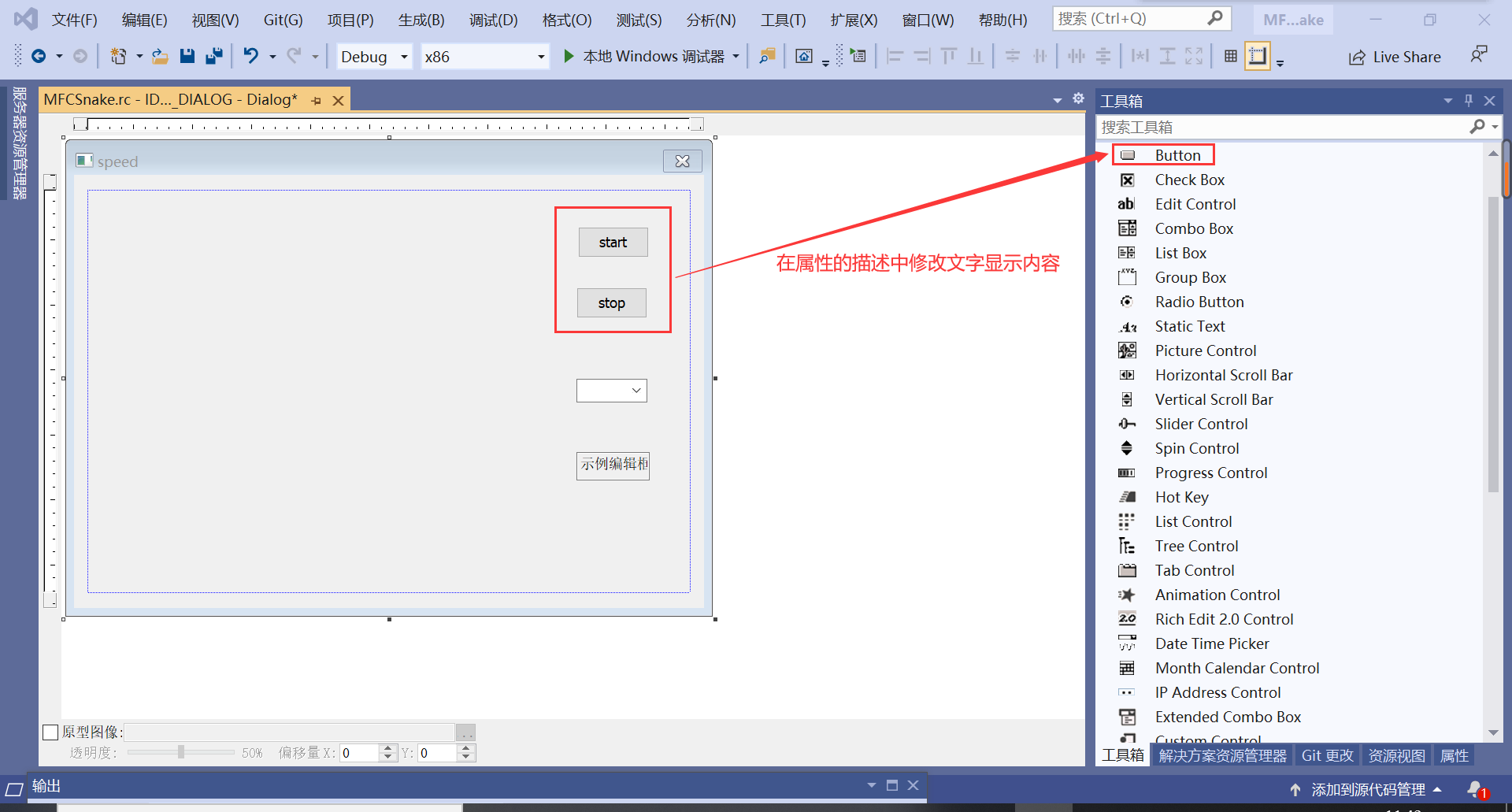Select the Edit Control tool
The width and height of the screenshot is (1512, 812).
coord(1195,204)
